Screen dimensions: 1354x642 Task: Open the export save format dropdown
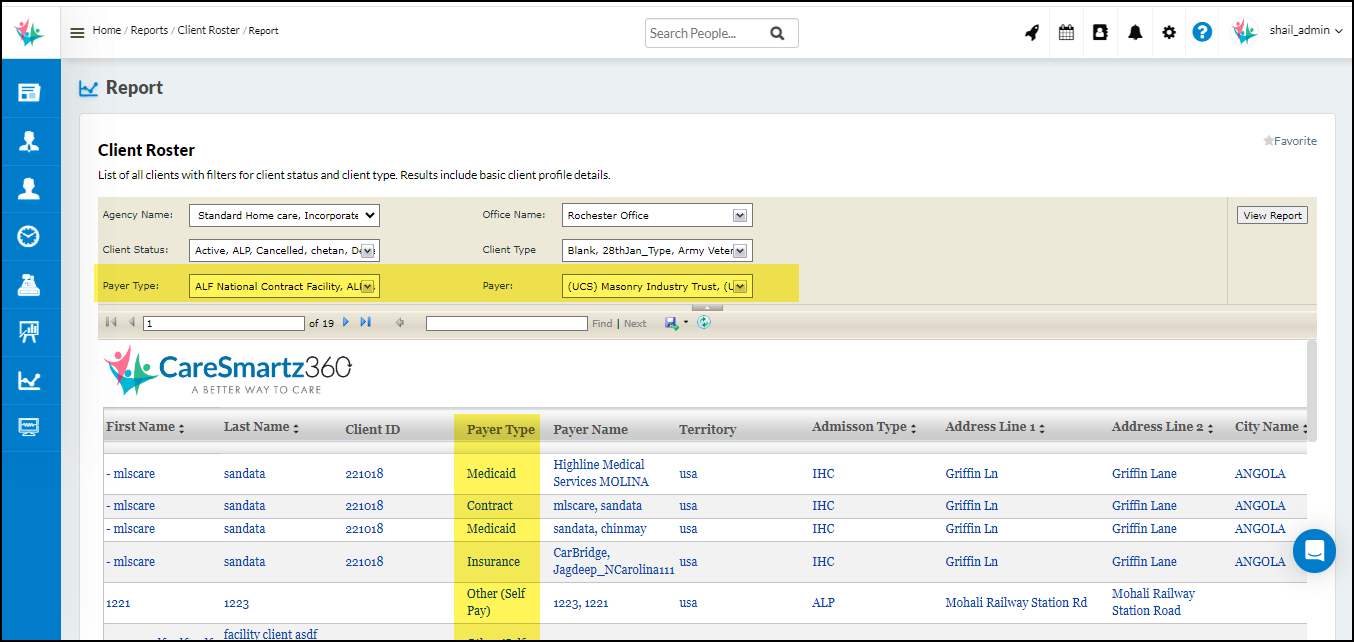click(x=686, y=322)
